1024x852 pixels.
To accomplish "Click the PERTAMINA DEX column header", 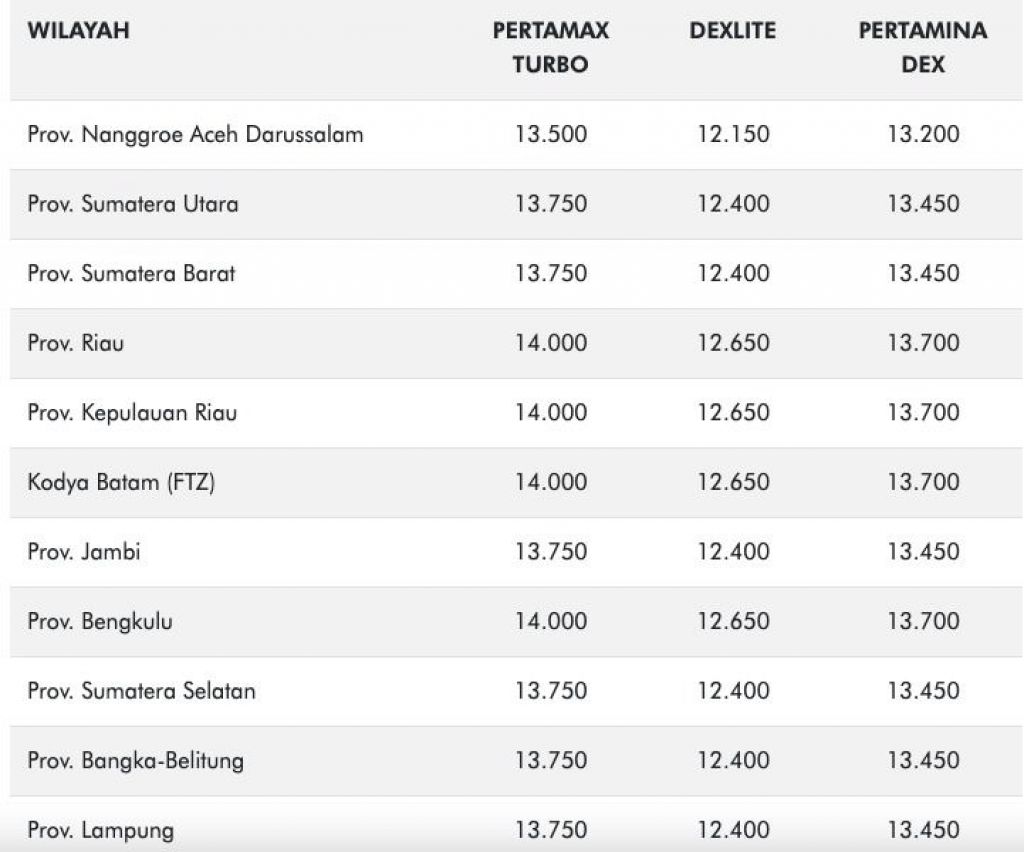I will 922,48.
